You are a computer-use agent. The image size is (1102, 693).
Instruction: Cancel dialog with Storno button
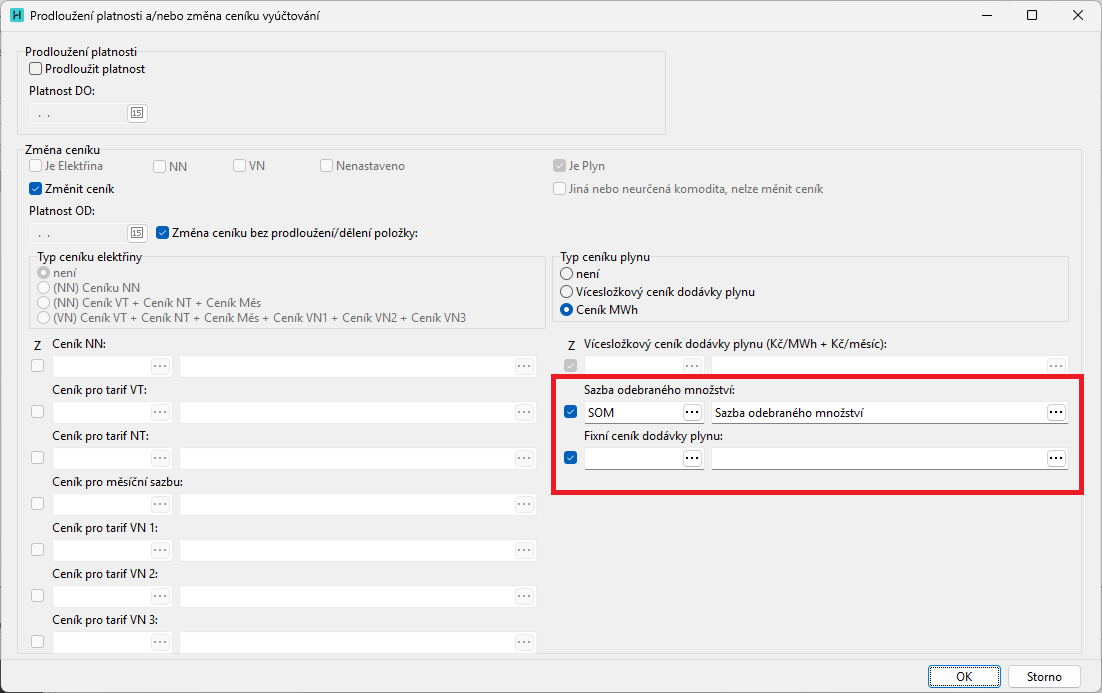1044,676
